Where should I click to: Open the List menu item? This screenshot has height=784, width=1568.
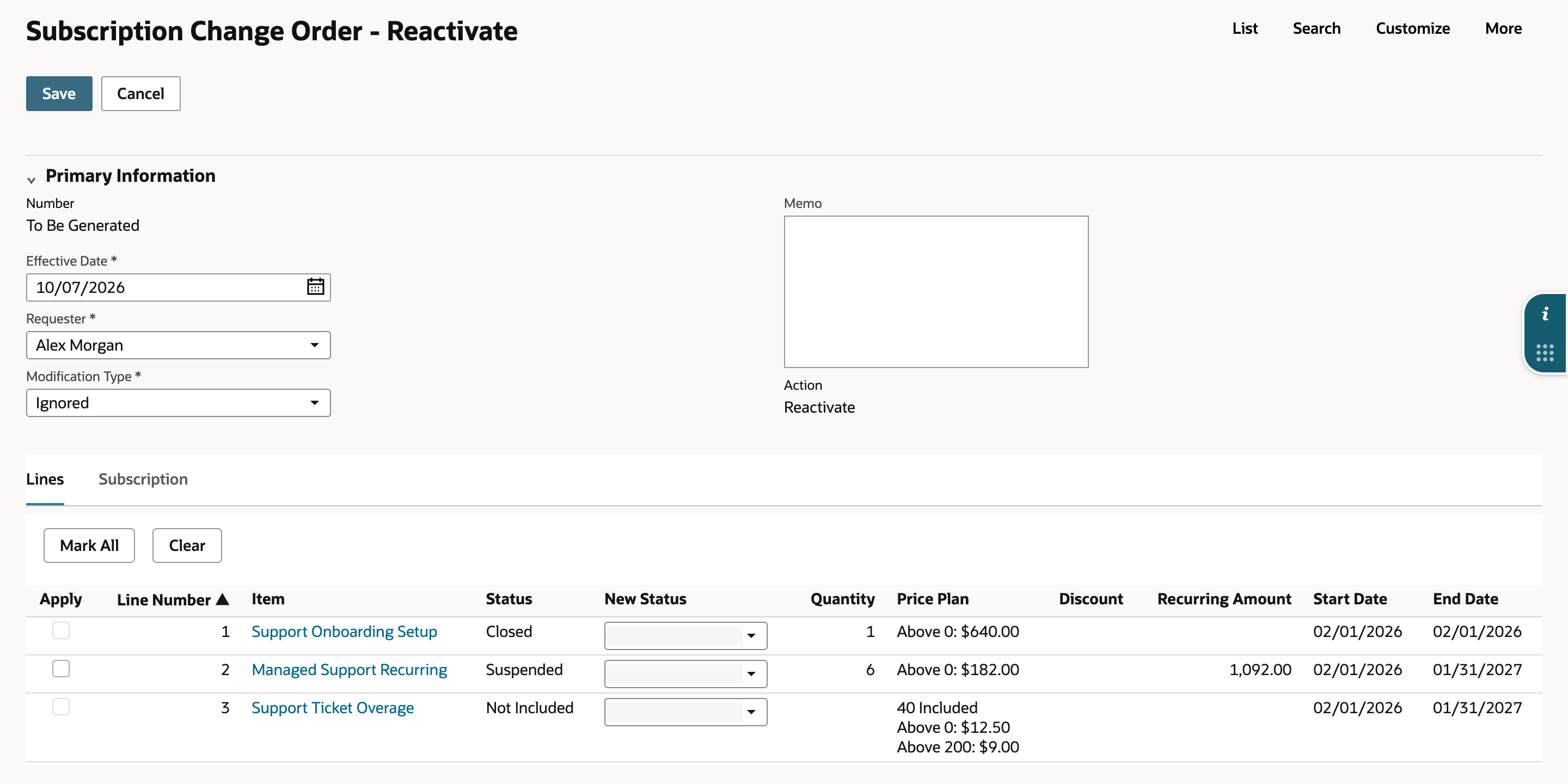(1245, 29)
